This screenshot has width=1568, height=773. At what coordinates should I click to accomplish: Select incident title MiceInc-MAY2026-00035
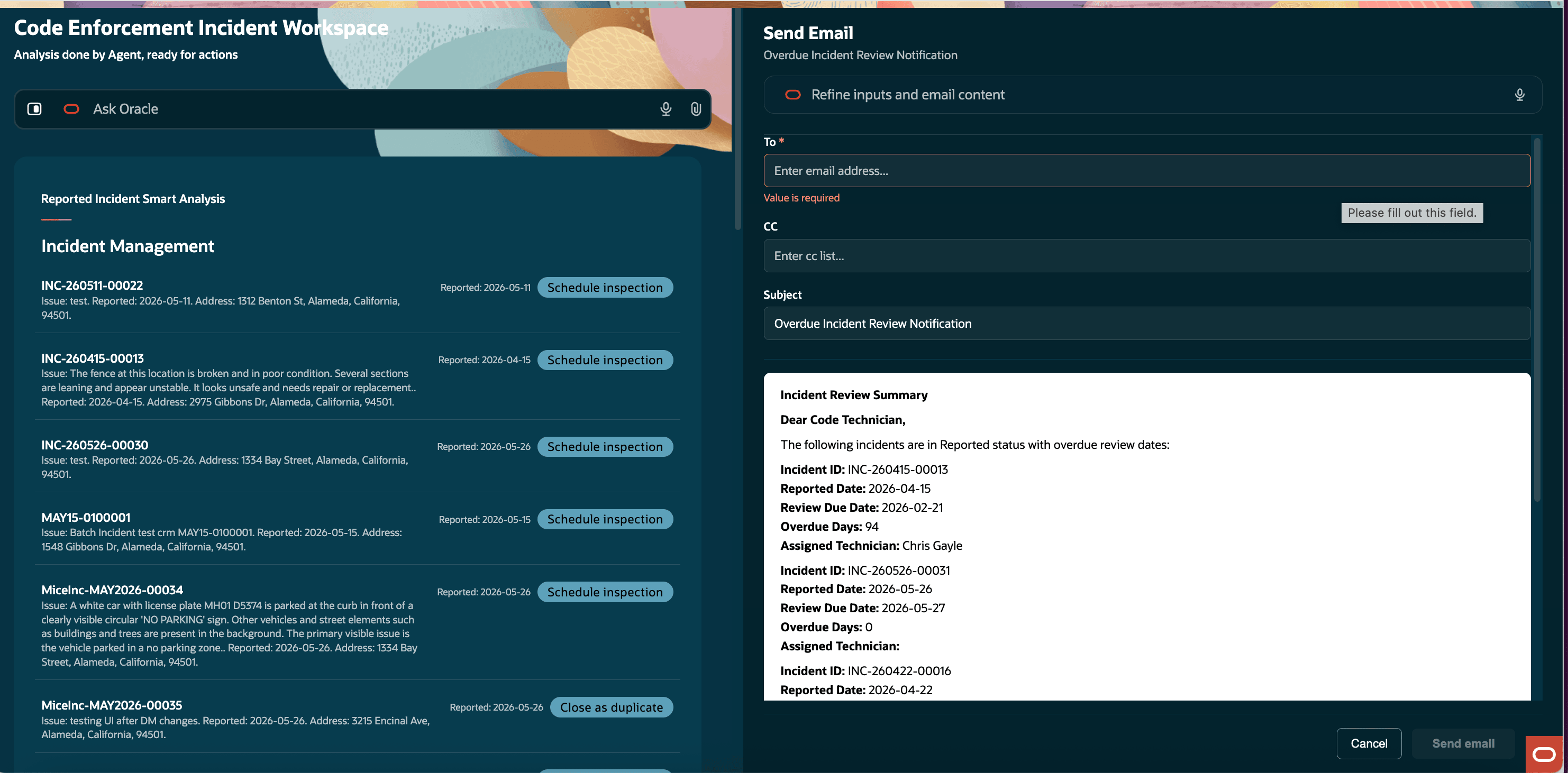click(x=112, y=705)
